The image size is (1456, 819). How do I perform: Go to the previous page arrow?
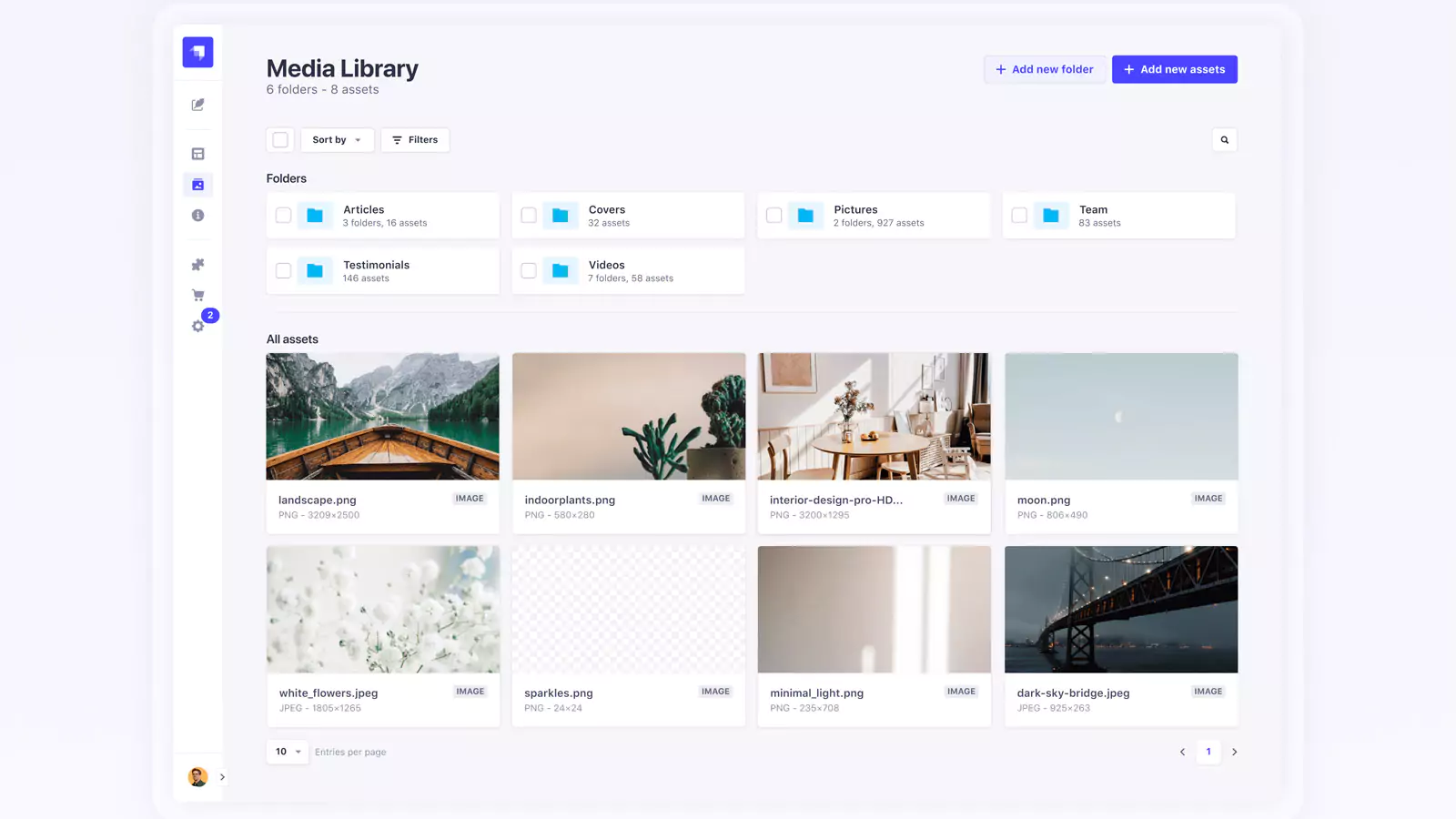click(x=1182, y=752)
